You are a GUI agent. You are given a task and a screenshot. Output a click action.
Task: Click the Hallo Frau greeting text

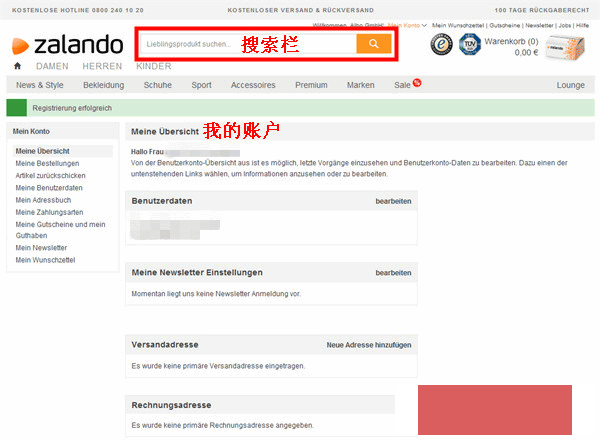tap(147, 152)
